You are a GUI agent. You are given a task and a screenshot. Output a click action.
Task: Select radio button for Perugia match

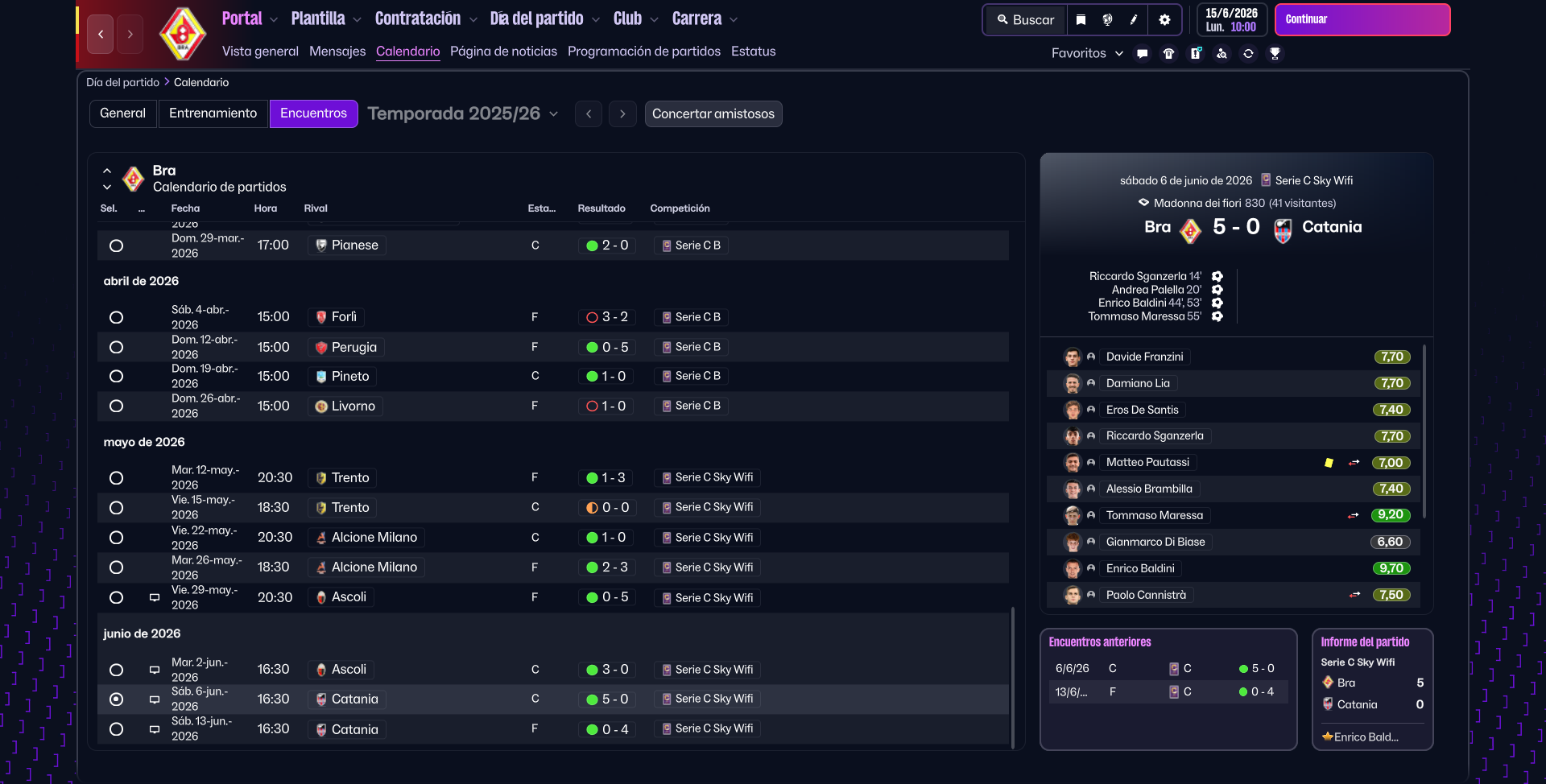pos(117,348)
